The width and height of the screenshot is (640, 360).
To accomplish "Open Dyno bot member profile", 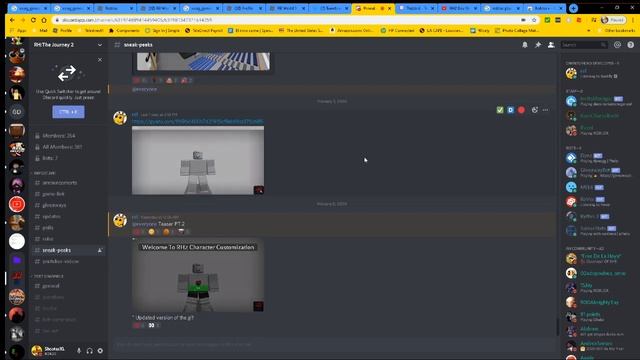I will click(599, 158).
